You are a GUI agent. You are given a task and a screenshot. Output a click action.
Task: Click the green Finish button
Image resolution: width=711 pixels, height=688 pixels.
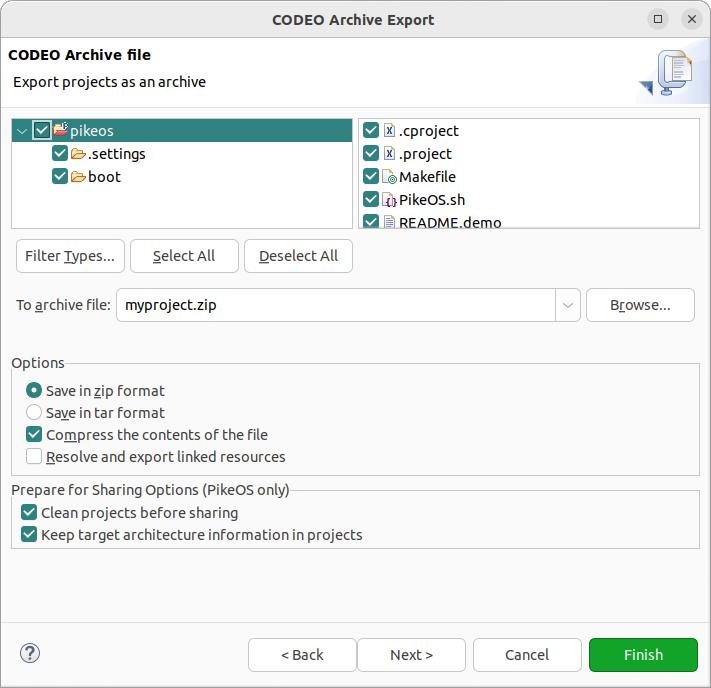643,655
